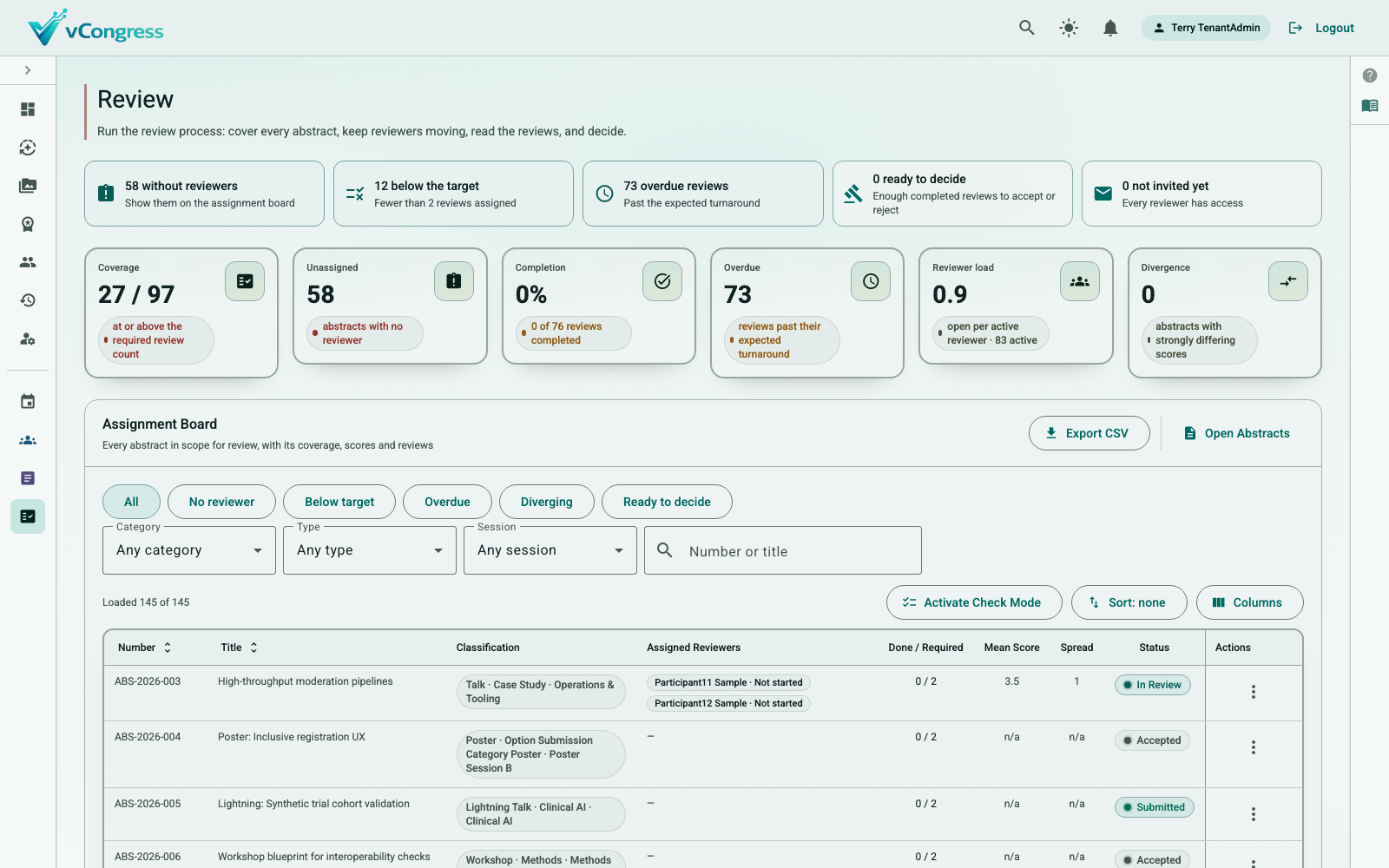This screenshot has height=868, width=1389.
Task: Open the image gallery sidebar icon
Action: [28, 186]
